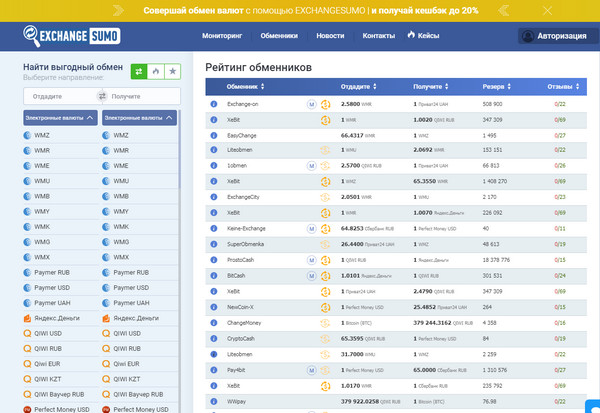Click the Отдадите search field
The width and height of the screenshot is (600, 413).
(57, 96)
